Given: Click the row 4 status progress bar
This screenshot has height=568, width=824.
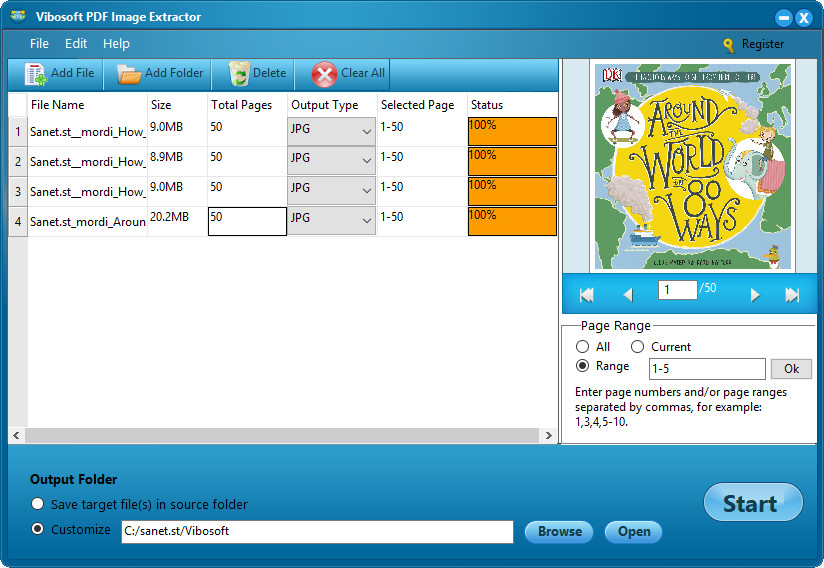Looking at the screenshot, I should coord(512,221).
